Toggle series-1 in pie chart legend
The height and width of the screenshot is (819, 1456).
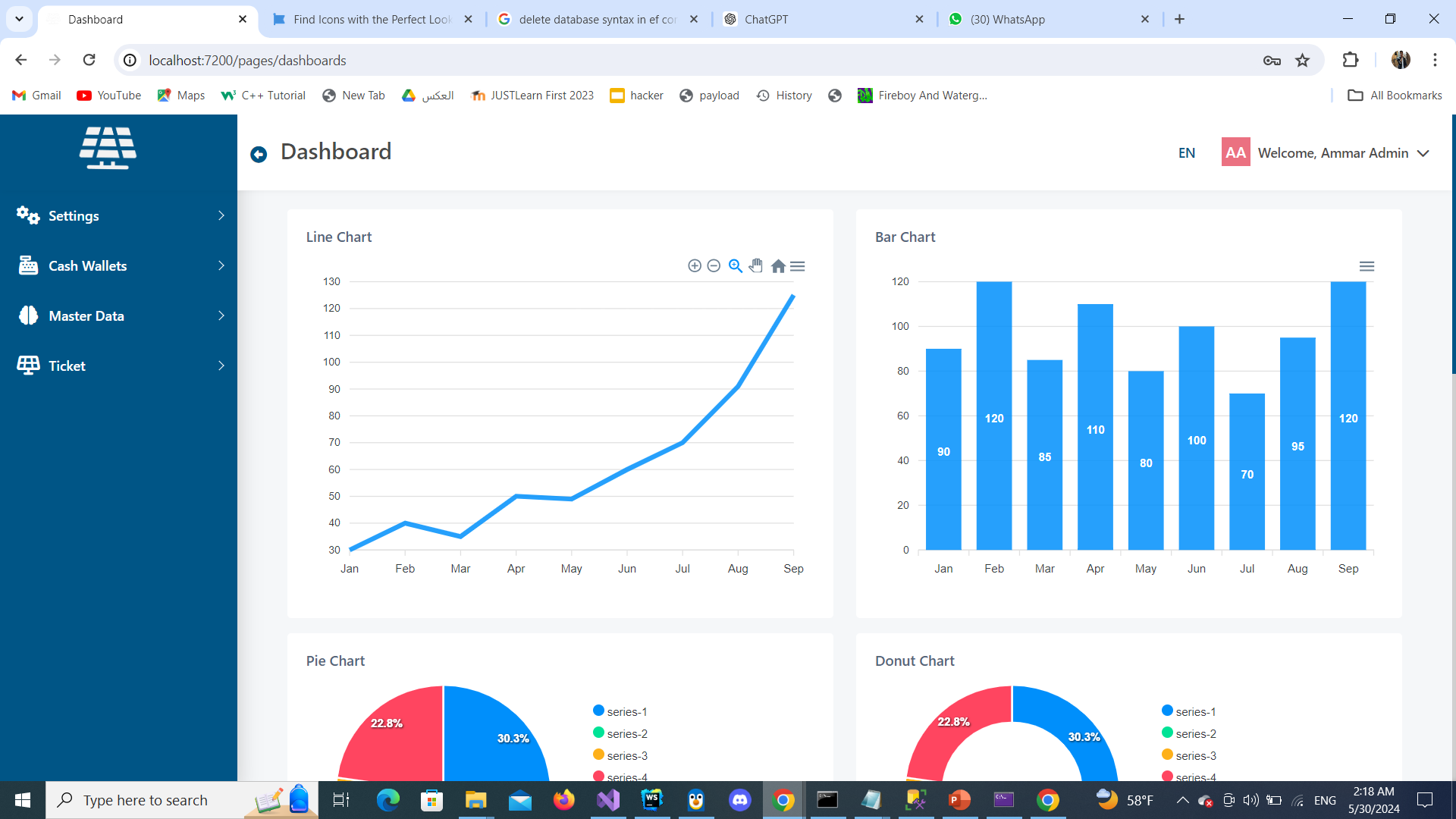click(x=620, y=711)
